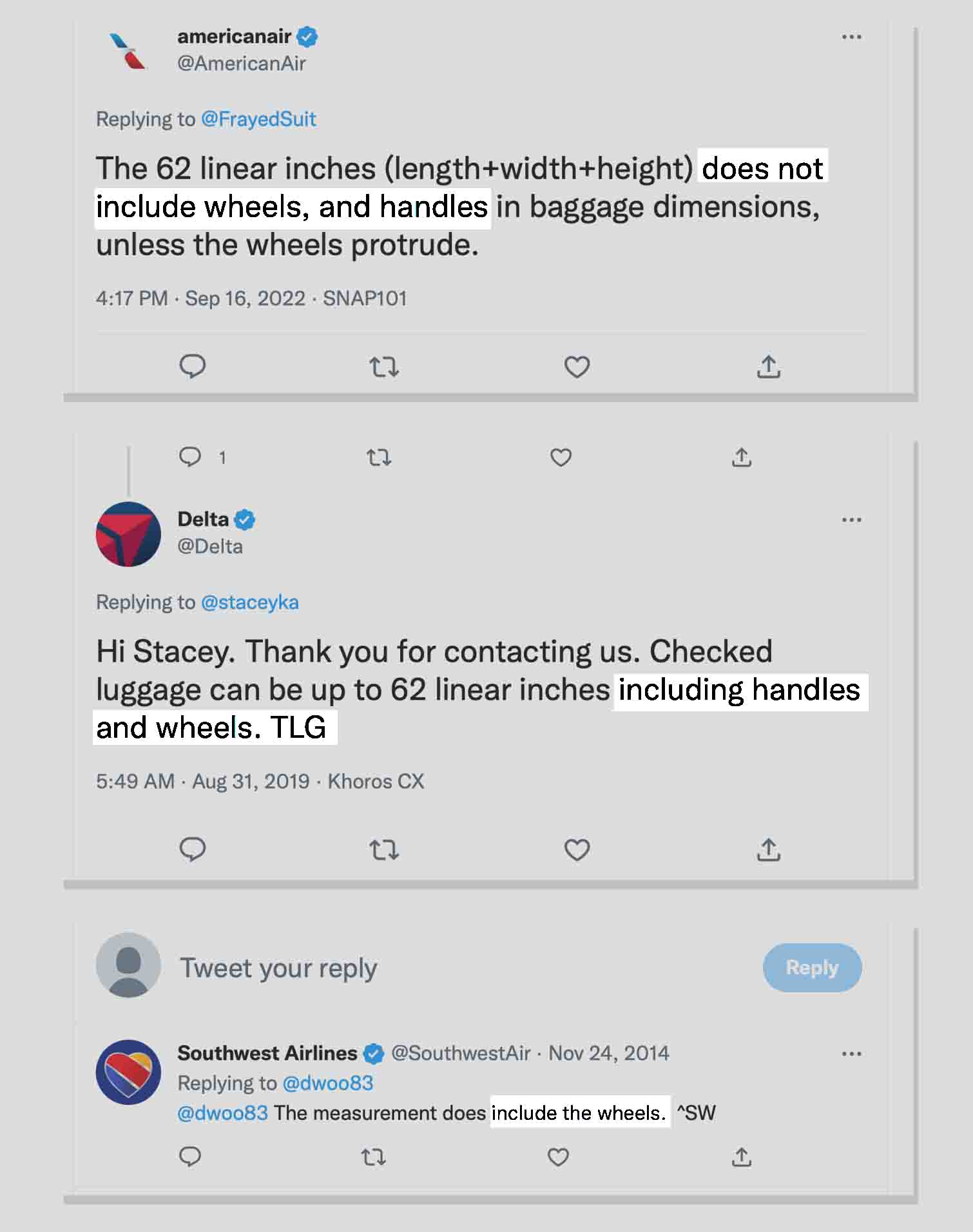Open more options on Southwest Airlines tweet
The height and width of the screenshot is (1232, 973).
(x=851, y=1054)
